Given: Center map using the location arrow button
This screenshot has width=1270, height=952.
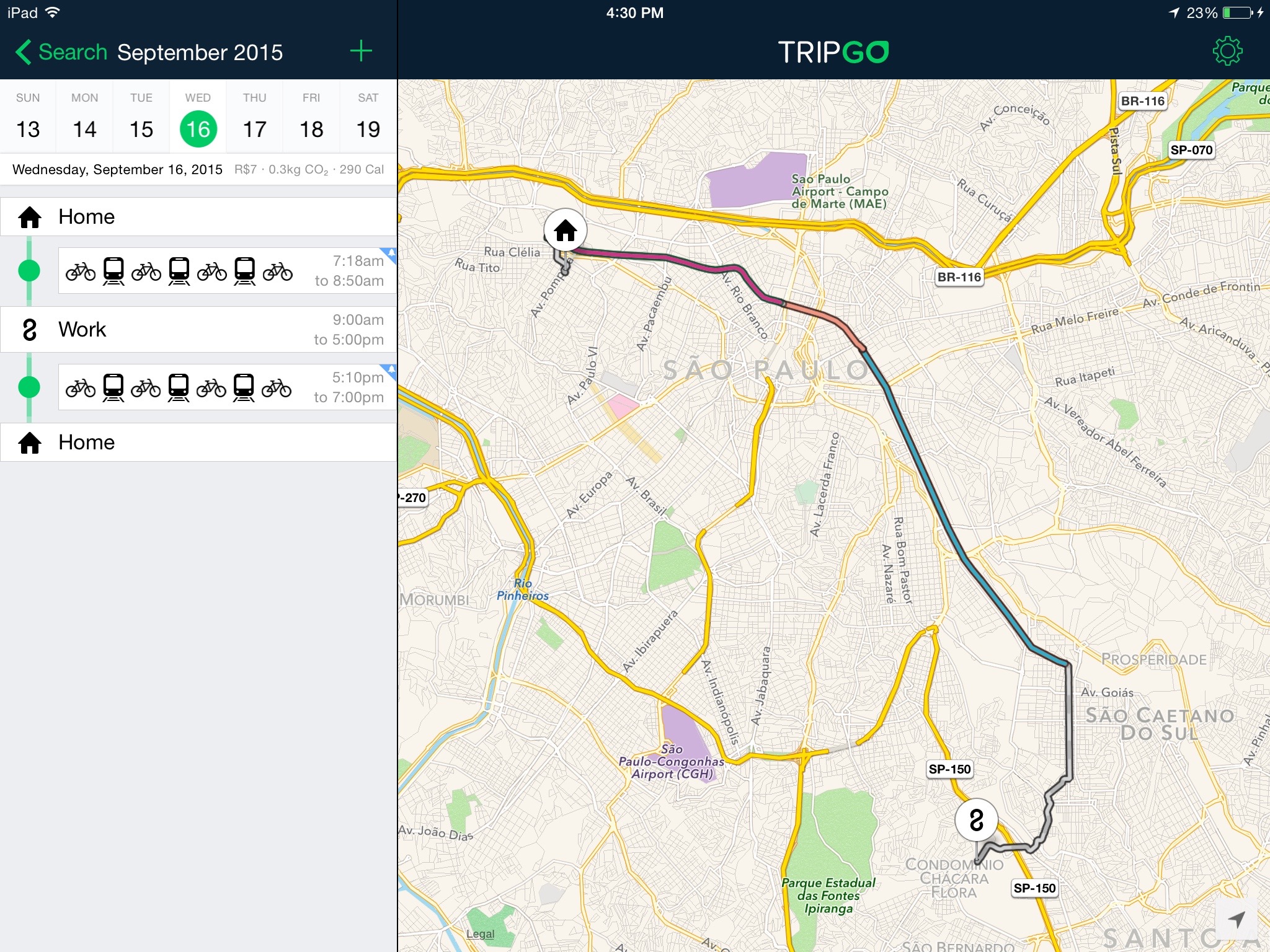Looking at the screenshot, I should click(x=1237, y=920).
